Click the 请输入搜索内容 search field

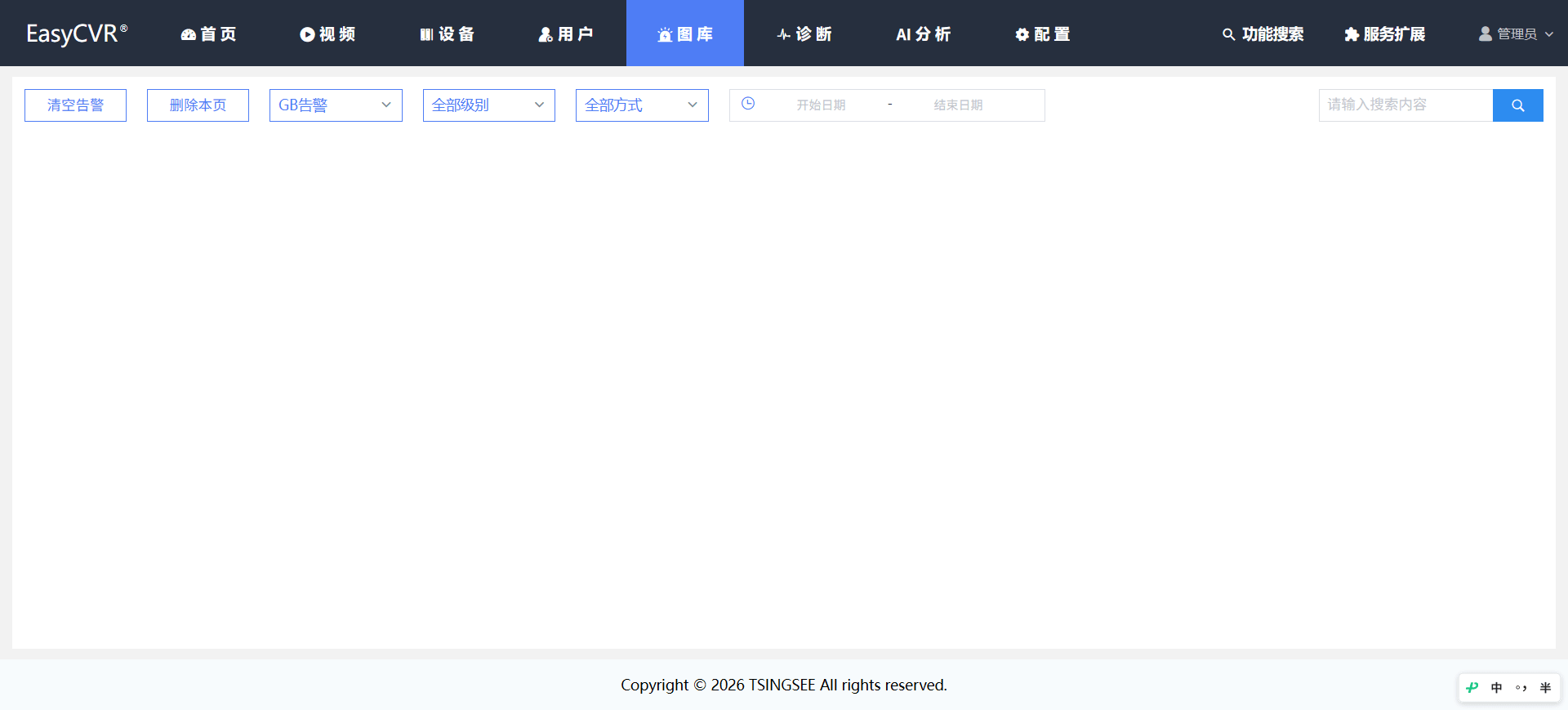tap(1405, 105)
